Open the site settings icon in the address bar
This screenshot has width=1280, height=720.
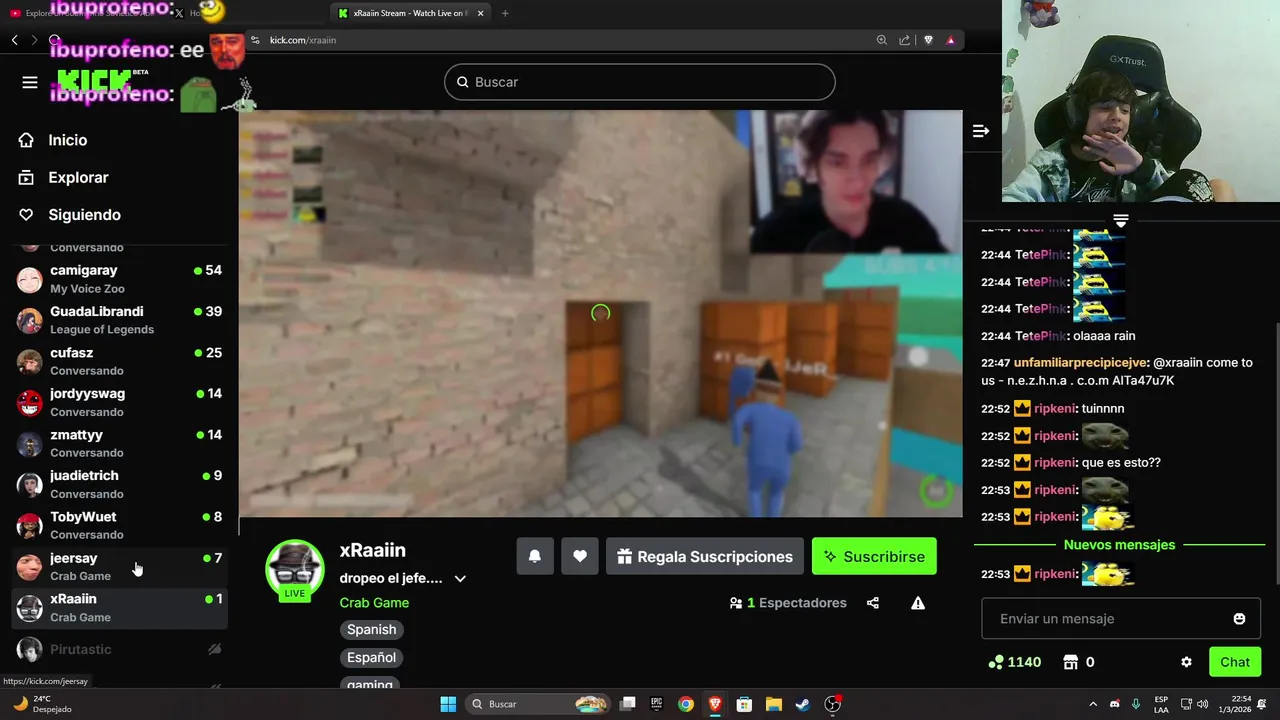255,40
